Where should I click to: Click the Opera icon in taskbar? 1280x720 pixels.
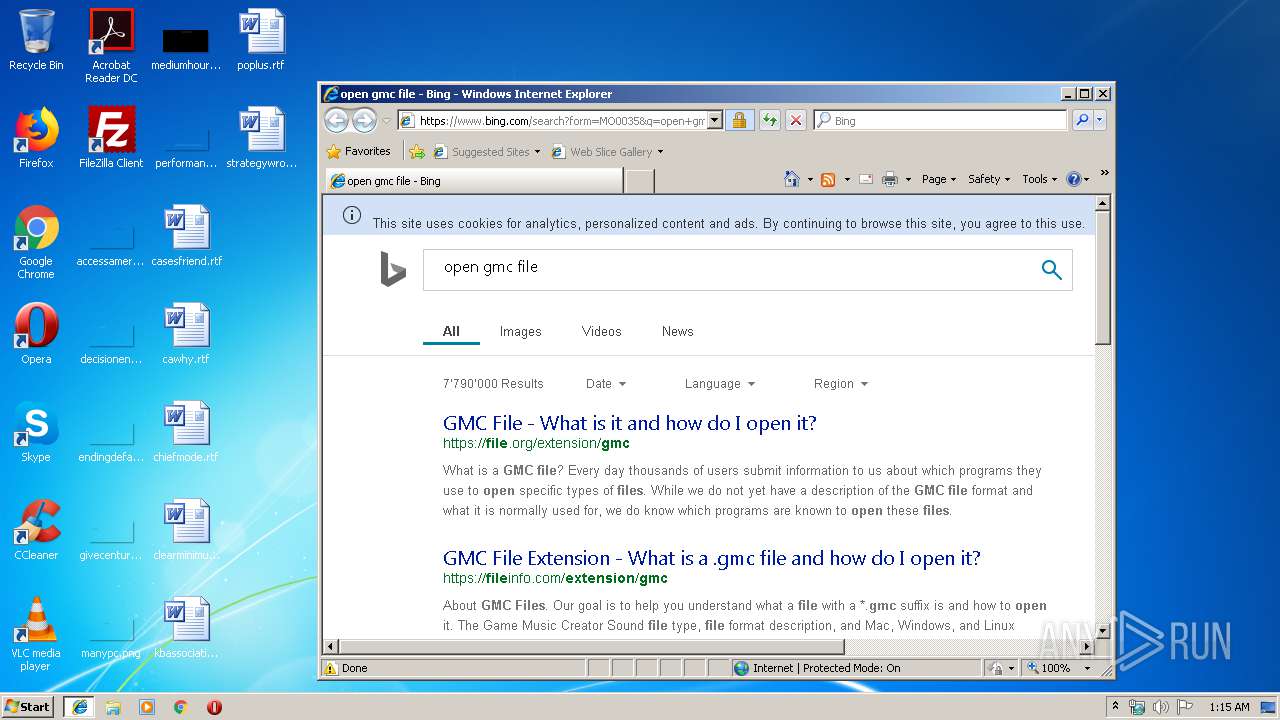[x=214, y=707]
